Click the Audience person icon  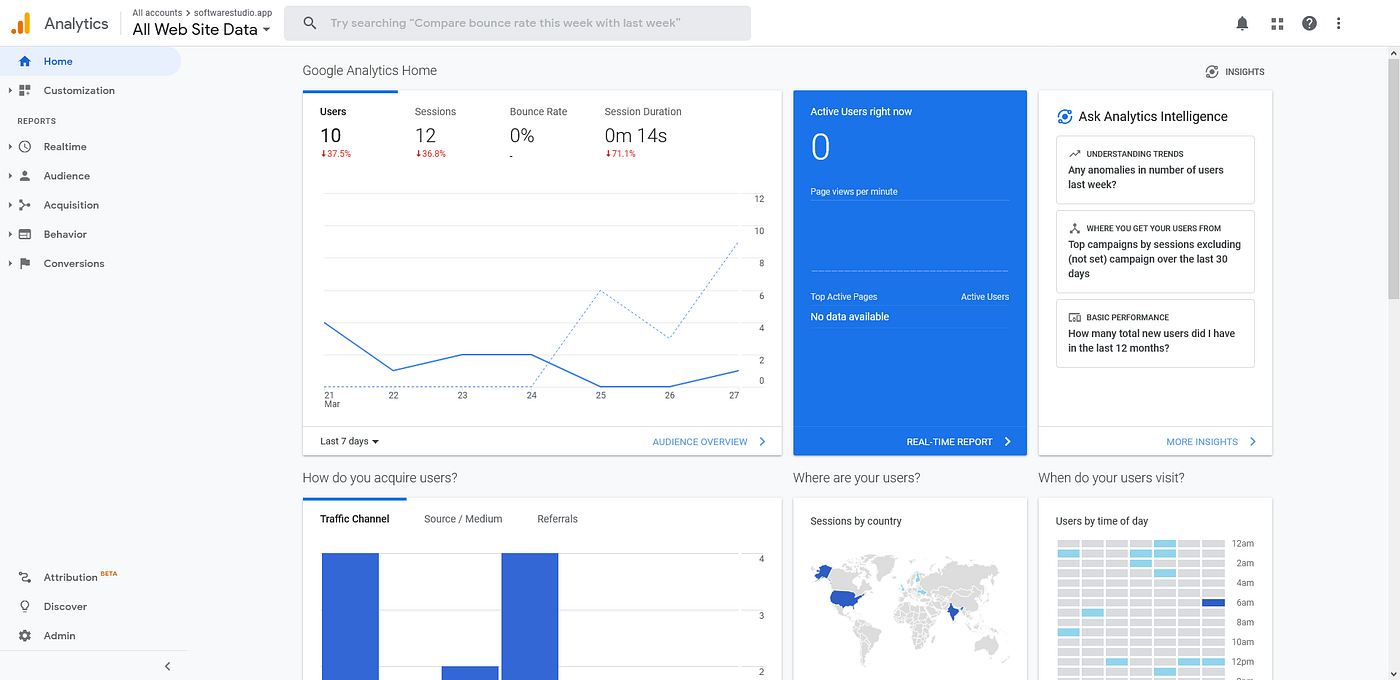point(25,175)
